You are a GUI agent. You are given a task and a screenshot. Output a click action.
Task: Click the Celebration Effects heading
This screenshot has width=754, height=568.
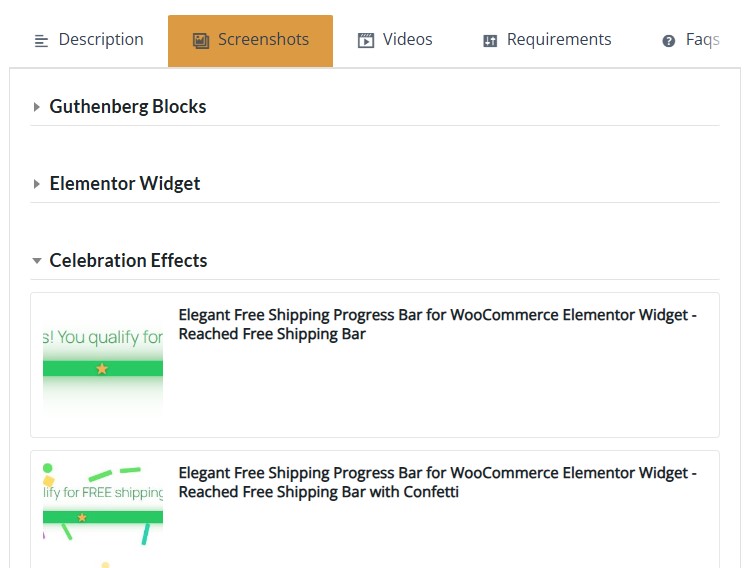128,261
